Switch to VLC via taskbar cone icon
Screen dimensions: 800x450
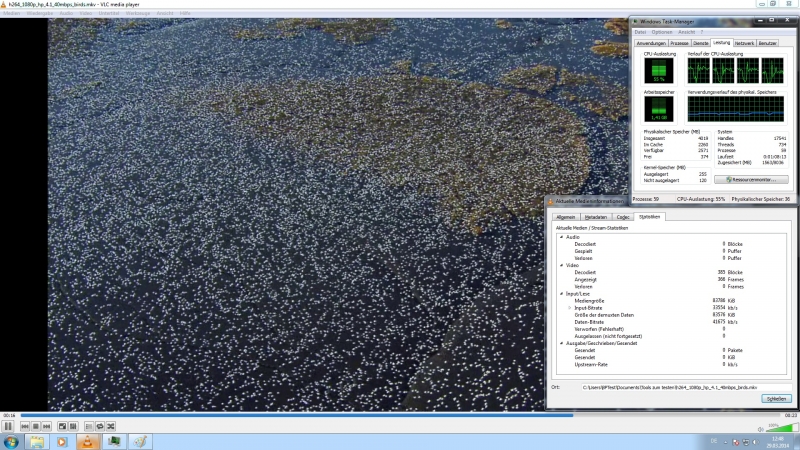coord(88,442)
